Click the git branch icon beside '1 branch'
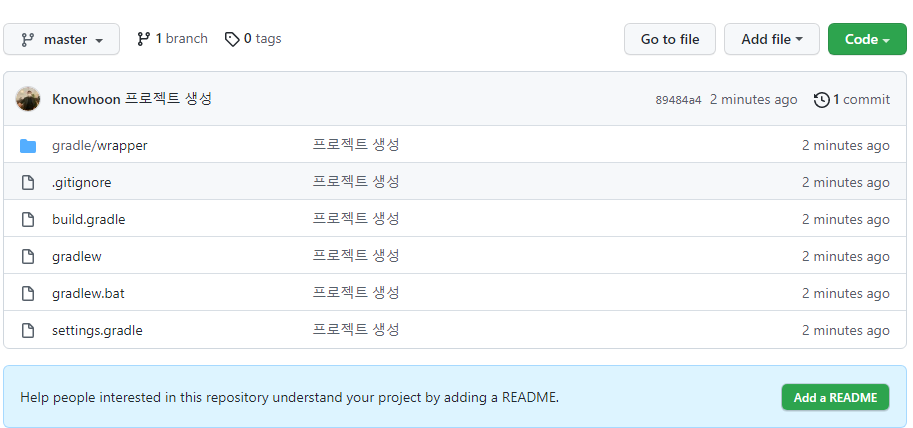Viewport: 913px width, 428px height. pos(143,39)
